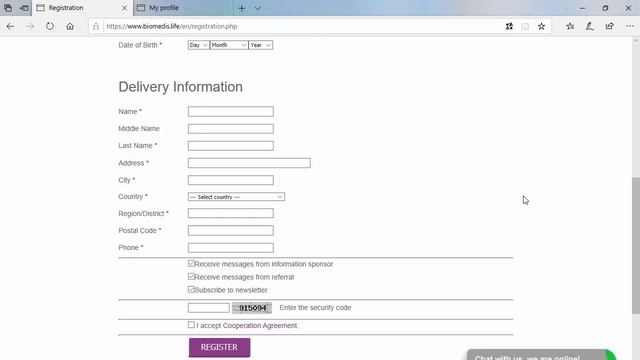This screenshot has height=360, width=640.
Task: Click the Share page icon
Action: 609,26
